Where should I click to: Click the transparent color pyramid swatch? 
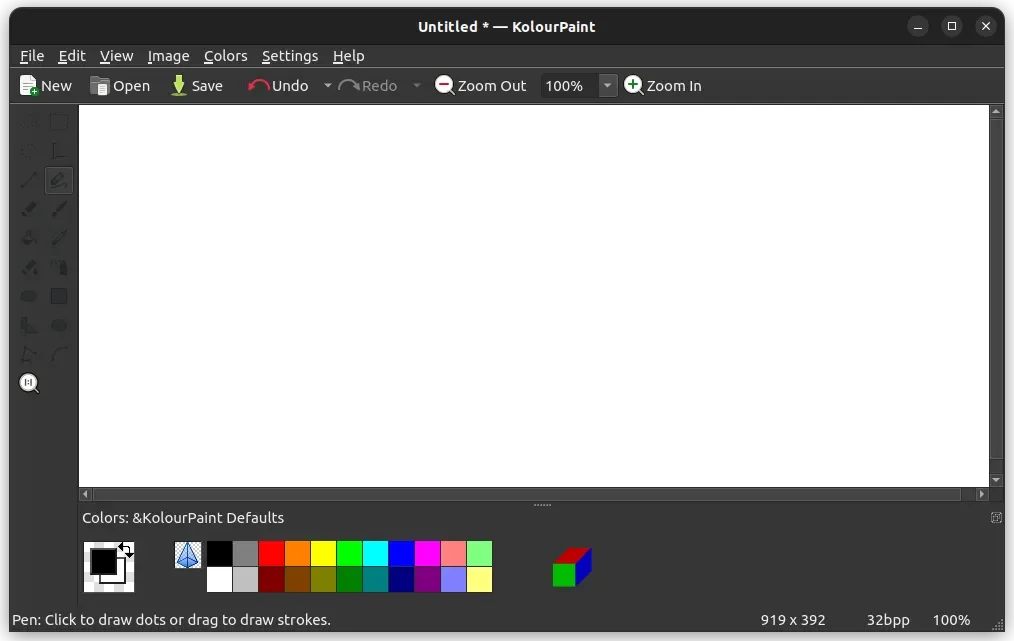188,555
